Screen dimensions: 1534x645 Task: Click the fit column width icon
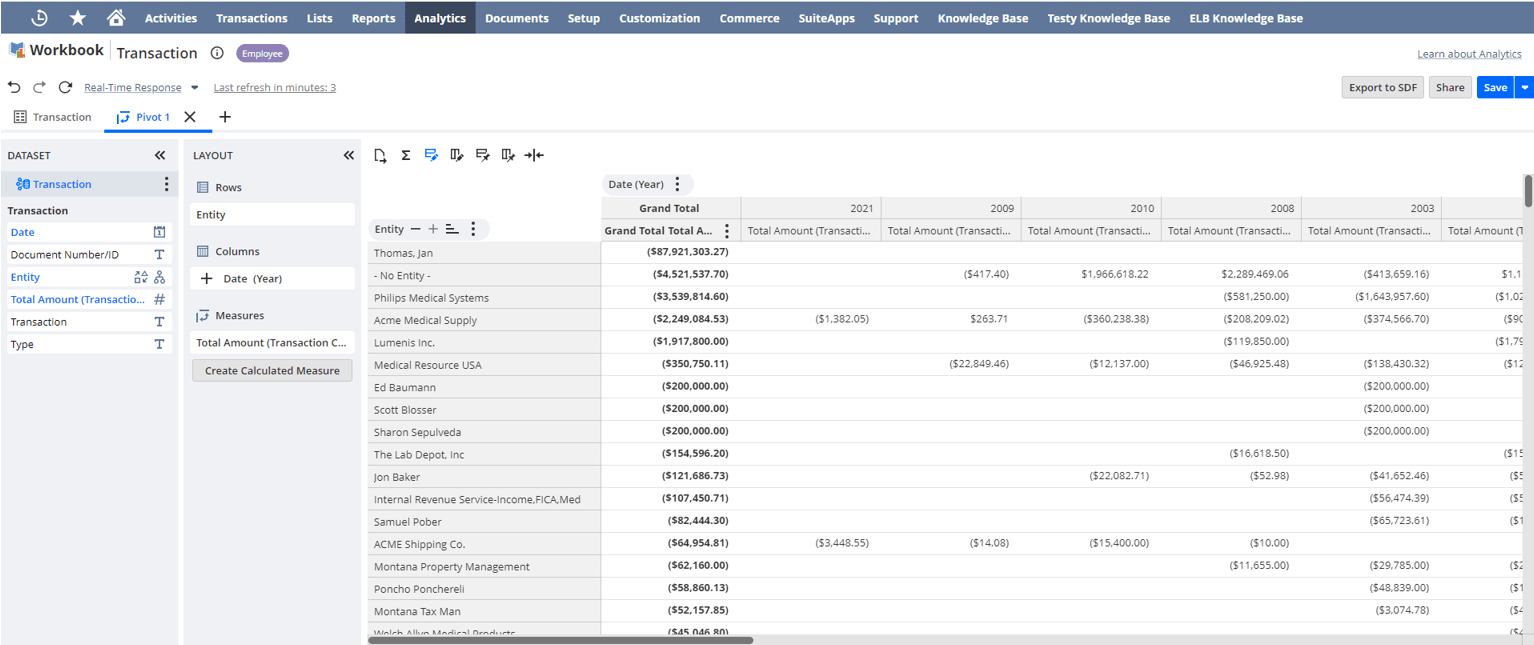[x=534, y=155]
